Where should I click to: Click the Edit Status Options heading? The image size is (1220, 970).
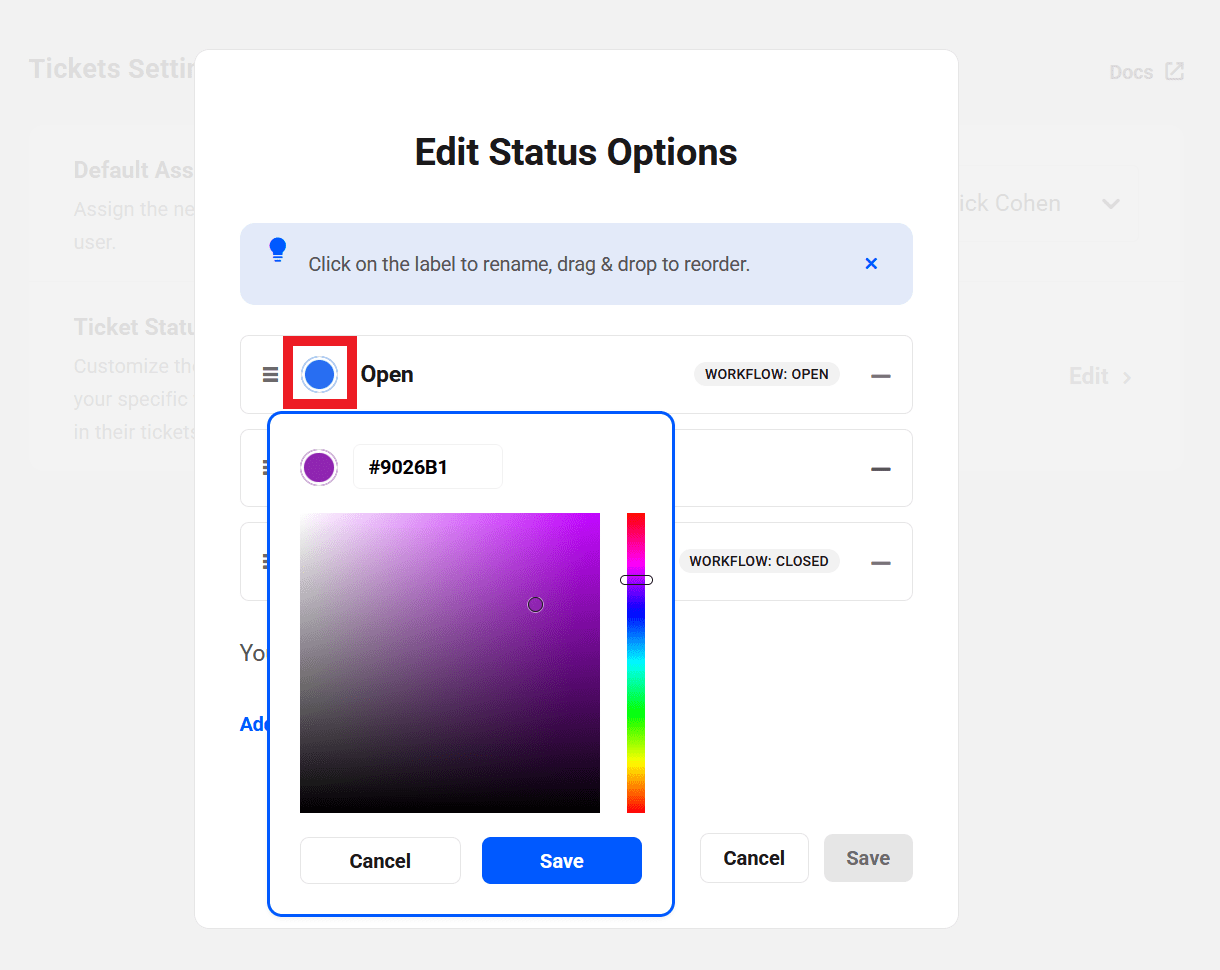tap(576, 152)
